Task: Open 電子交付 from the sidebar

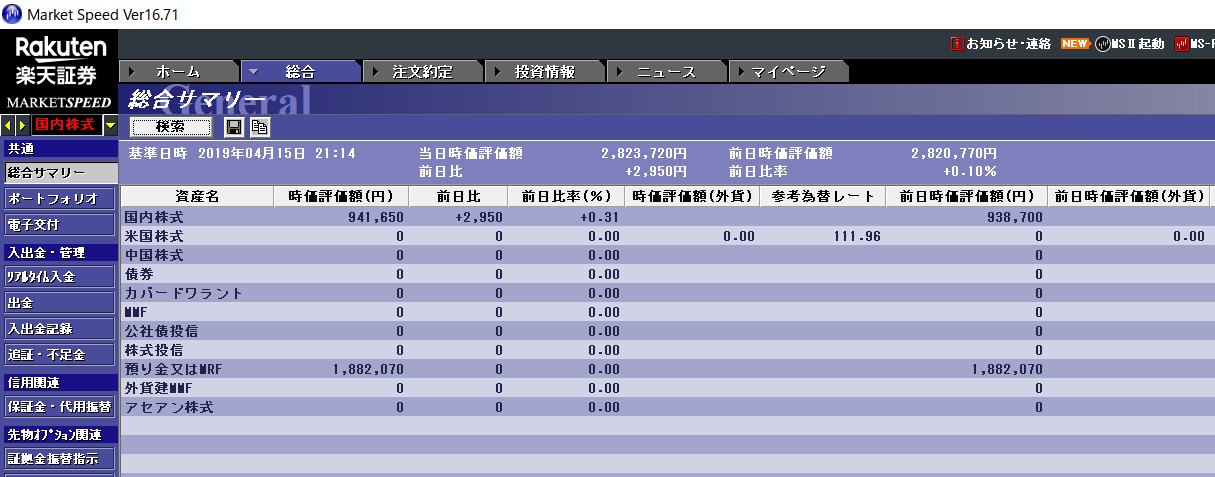Action: [59, 224]
